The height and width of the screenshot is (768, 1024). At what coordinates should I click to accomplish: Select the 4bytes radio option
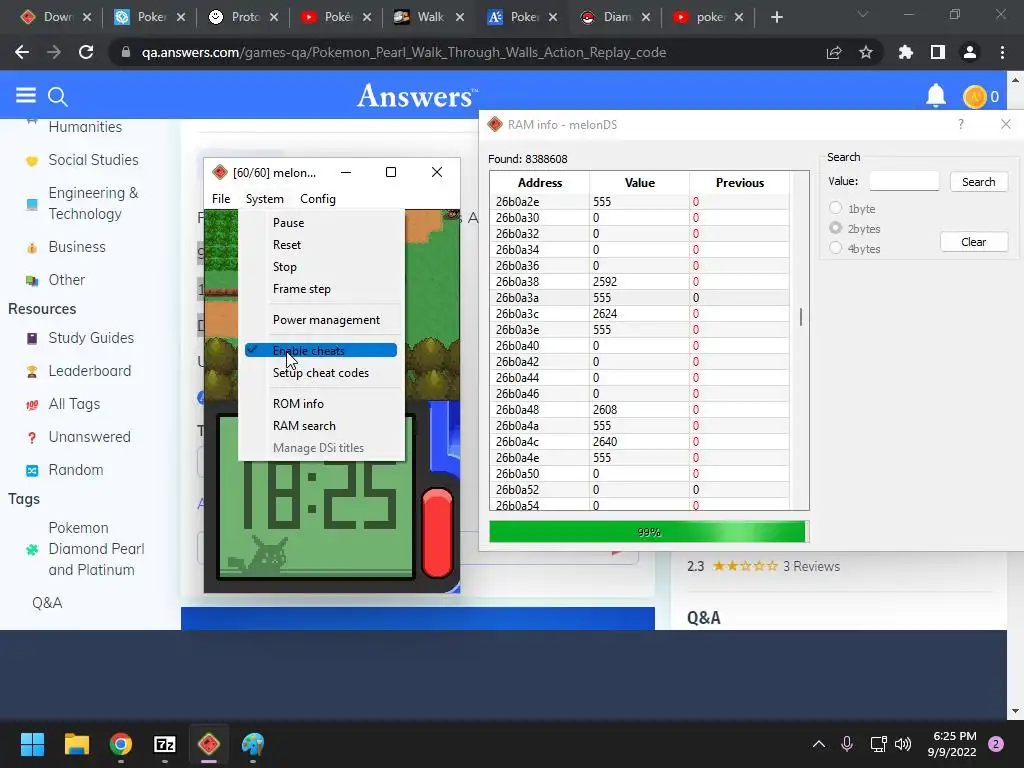point(835,248)
